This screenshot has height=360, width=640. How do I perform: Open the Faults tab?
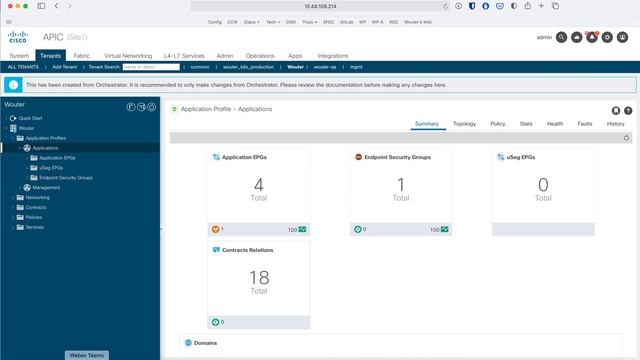coord(584,124)
